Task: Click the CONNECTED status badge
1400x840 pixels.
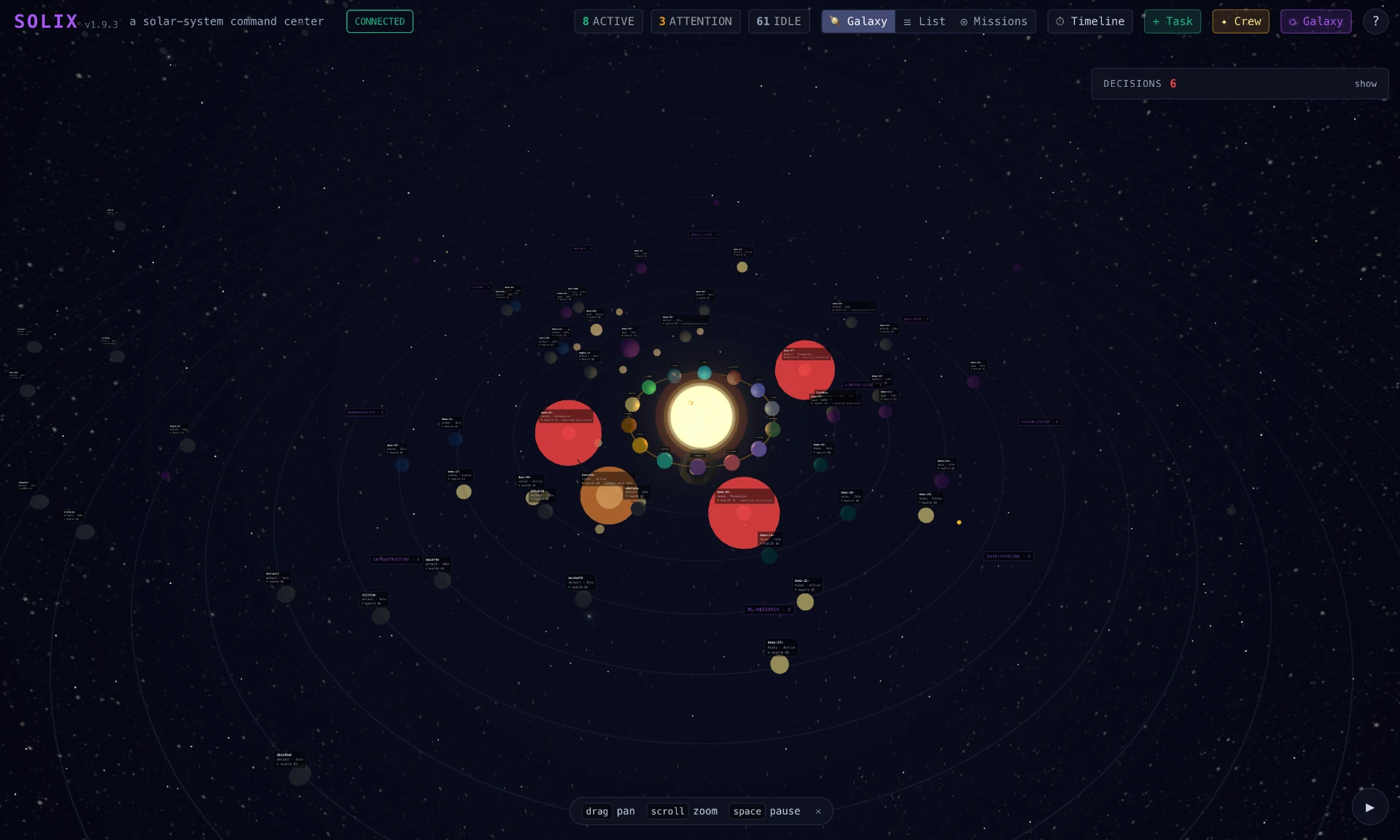Action: click(379, 22)
